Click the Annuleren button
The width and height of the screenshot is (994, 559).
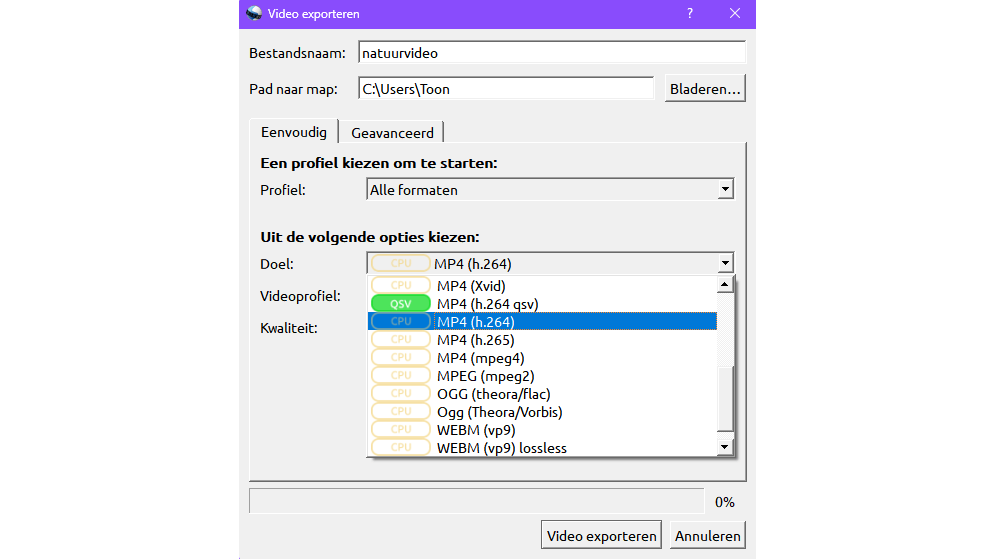click(x=708, y=536)
